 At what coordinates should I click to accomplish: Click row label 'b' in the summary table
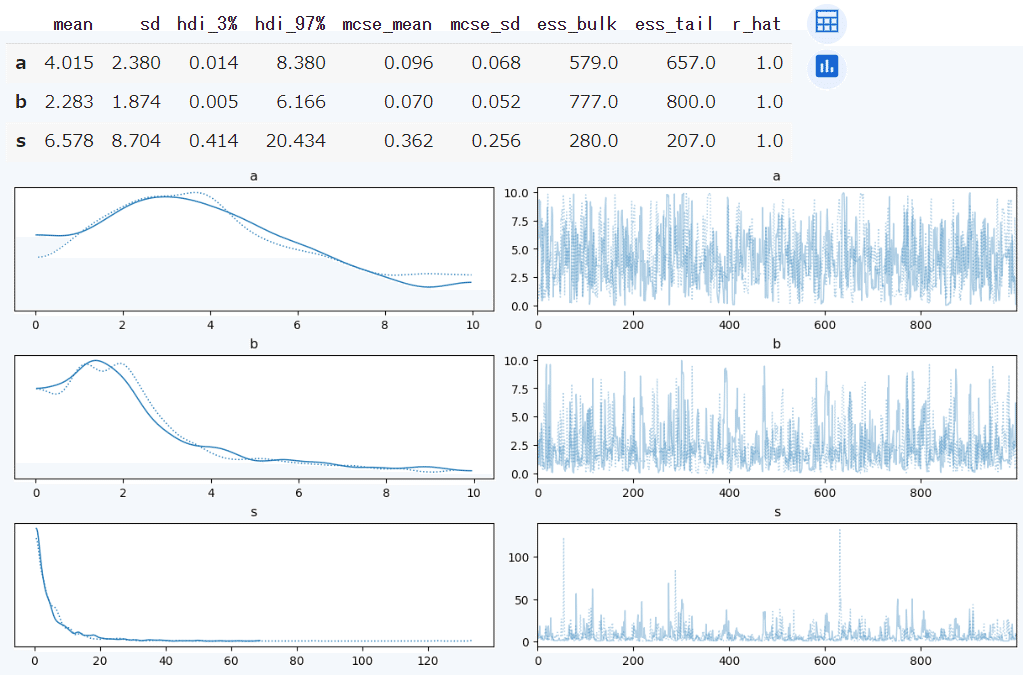[x=21, y=102]
